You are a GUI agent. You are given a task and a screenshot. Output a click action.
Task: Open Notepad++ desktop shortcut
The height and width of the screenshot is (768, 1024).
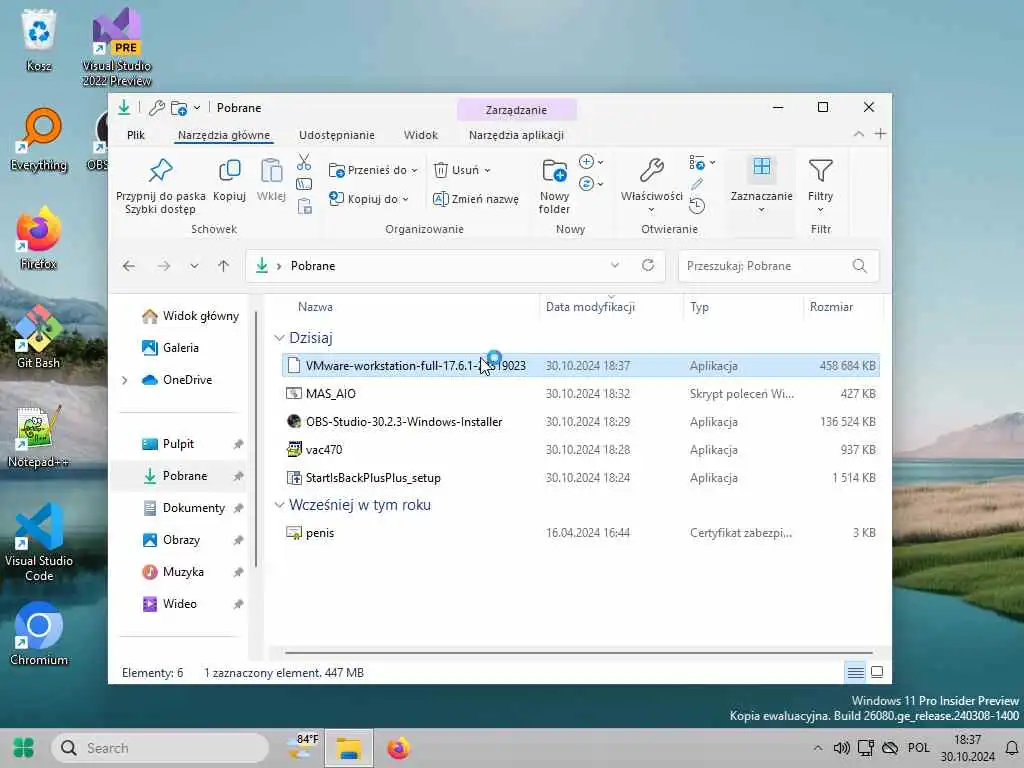coord(39,436)
